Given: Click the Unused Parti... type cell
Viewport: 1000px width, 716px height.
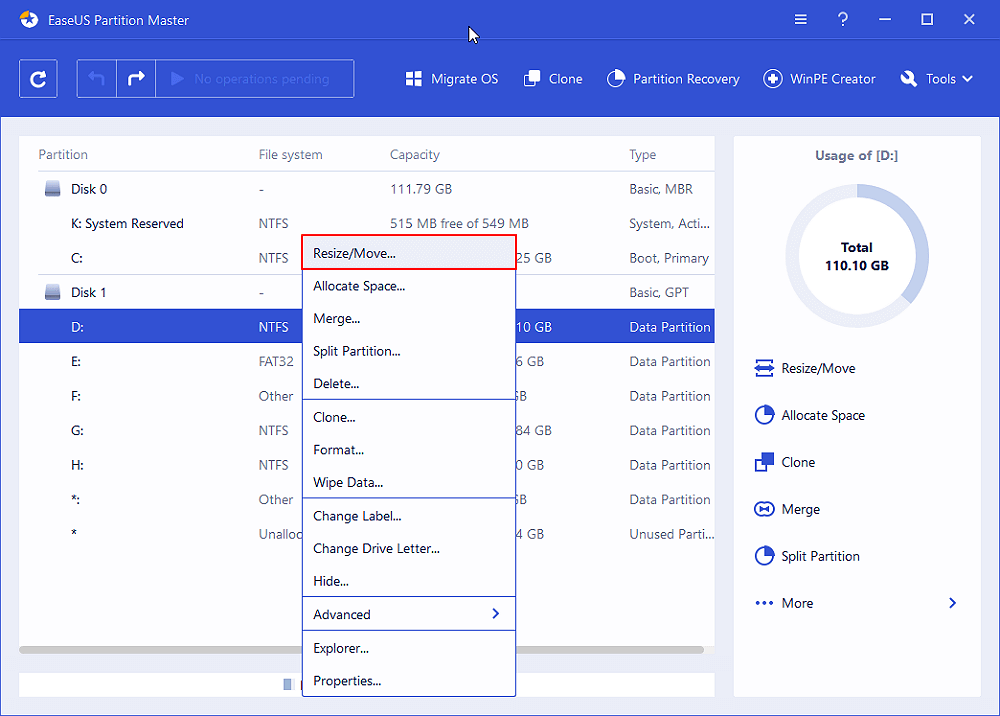Looking at the screenshot, I should (672, 534).
